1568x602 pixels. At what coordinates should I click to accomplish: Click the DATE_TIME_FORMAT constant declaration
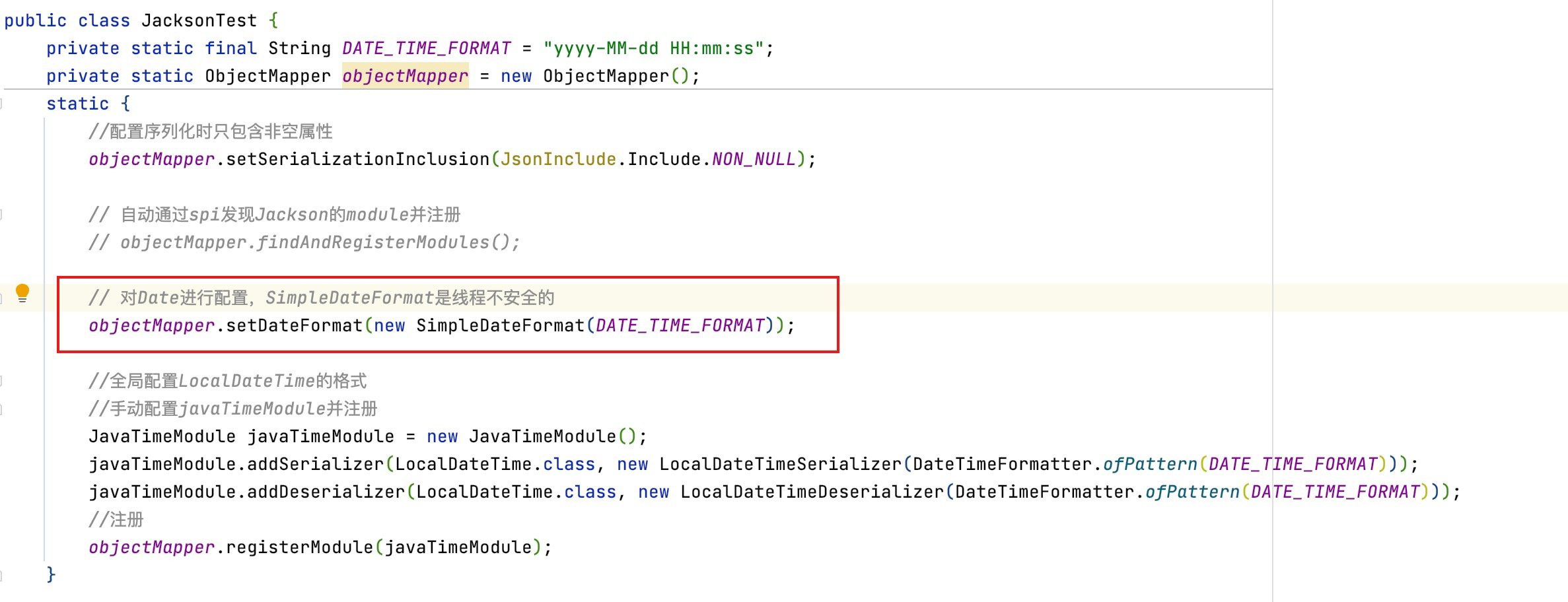(426, 48)
